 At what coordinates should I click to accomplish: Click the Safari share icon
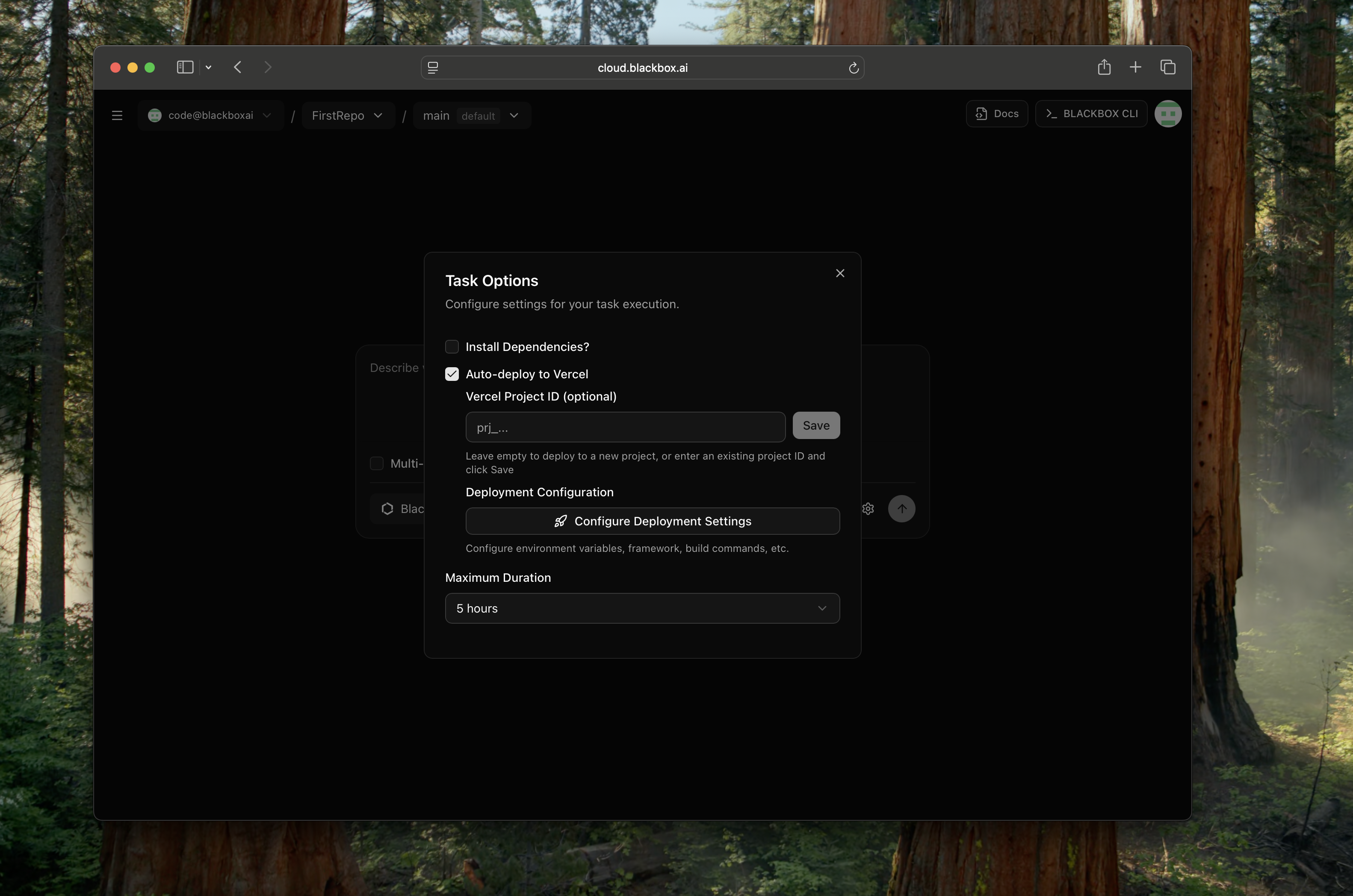(x=1104, y=68)
